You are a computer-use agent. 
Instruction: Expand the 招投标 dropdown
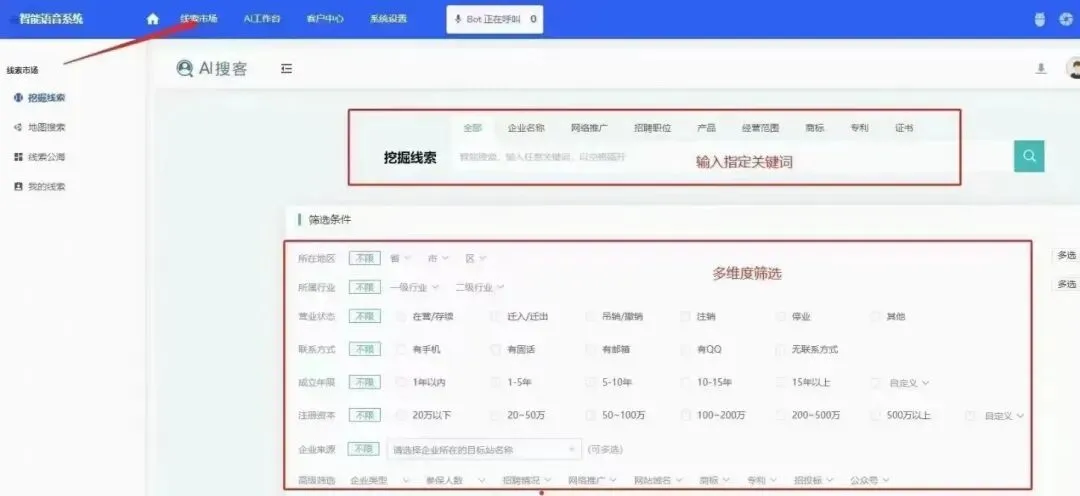pyautogui.click(x=813, y=480)
